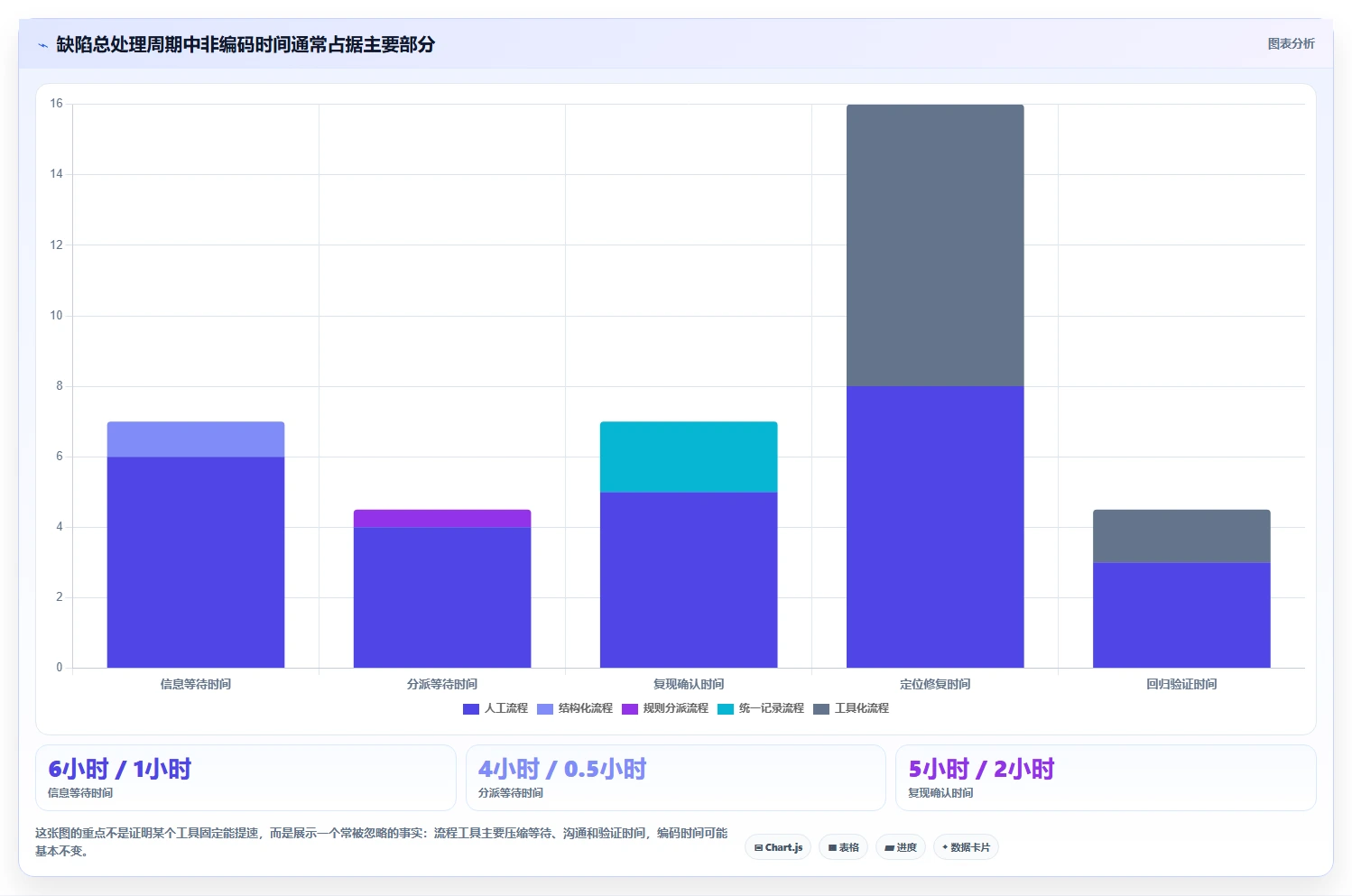Click the y-axis label 4
The height and width of the screenshot is (896, 1352).
[60, 527]
